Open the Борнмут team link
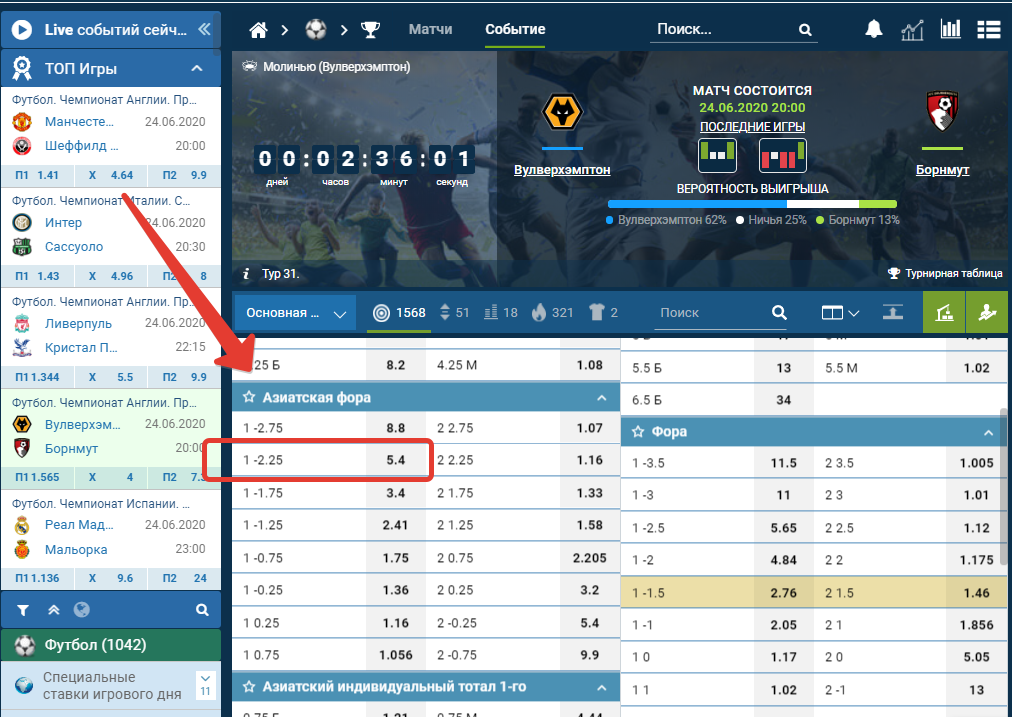 [942, 170]
